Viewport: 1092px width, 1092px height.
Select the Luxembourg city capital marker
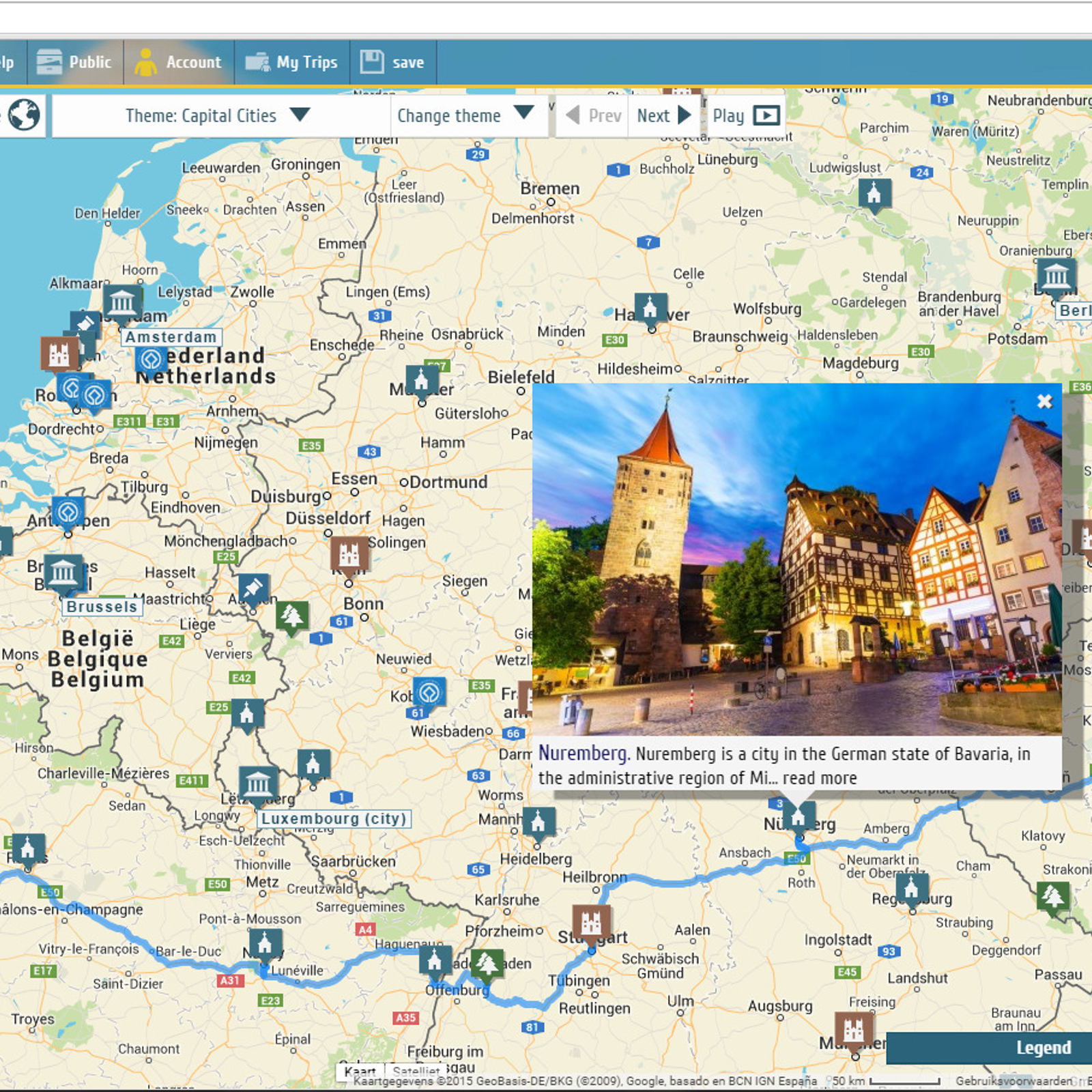coord(258,784)
